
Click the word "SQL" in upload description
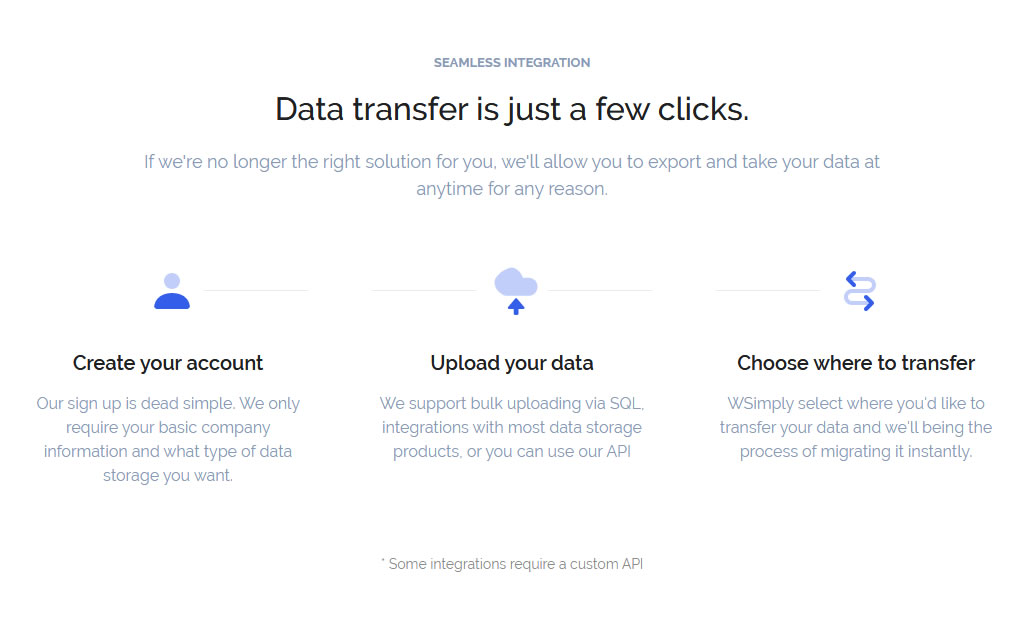click(628, 404)
